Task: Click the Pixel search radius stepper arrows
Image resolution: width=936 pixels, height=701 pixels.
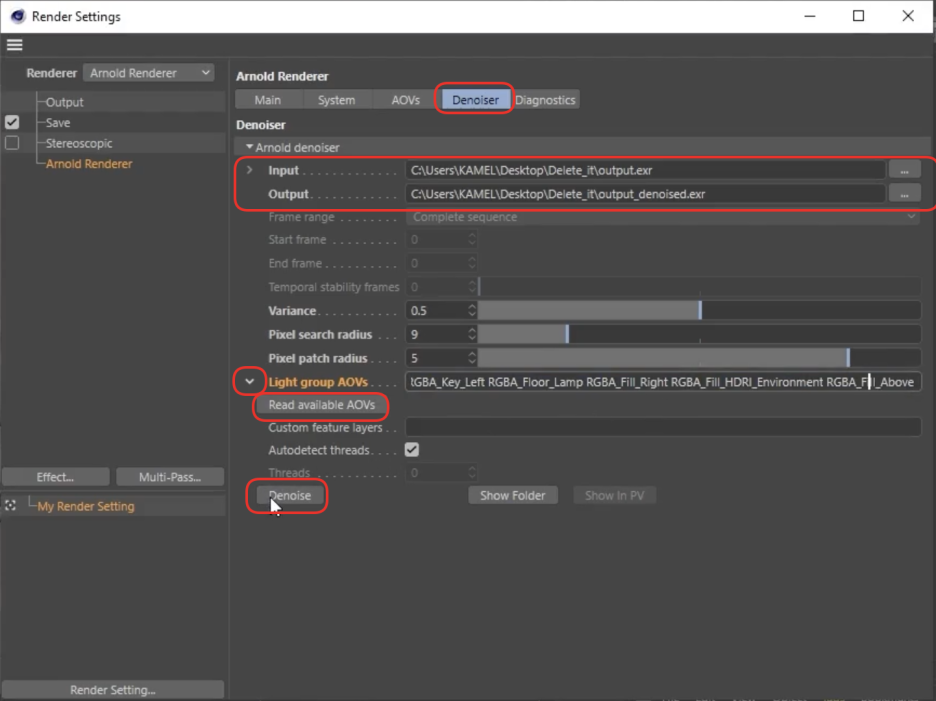Action: [x=472, y=334]
